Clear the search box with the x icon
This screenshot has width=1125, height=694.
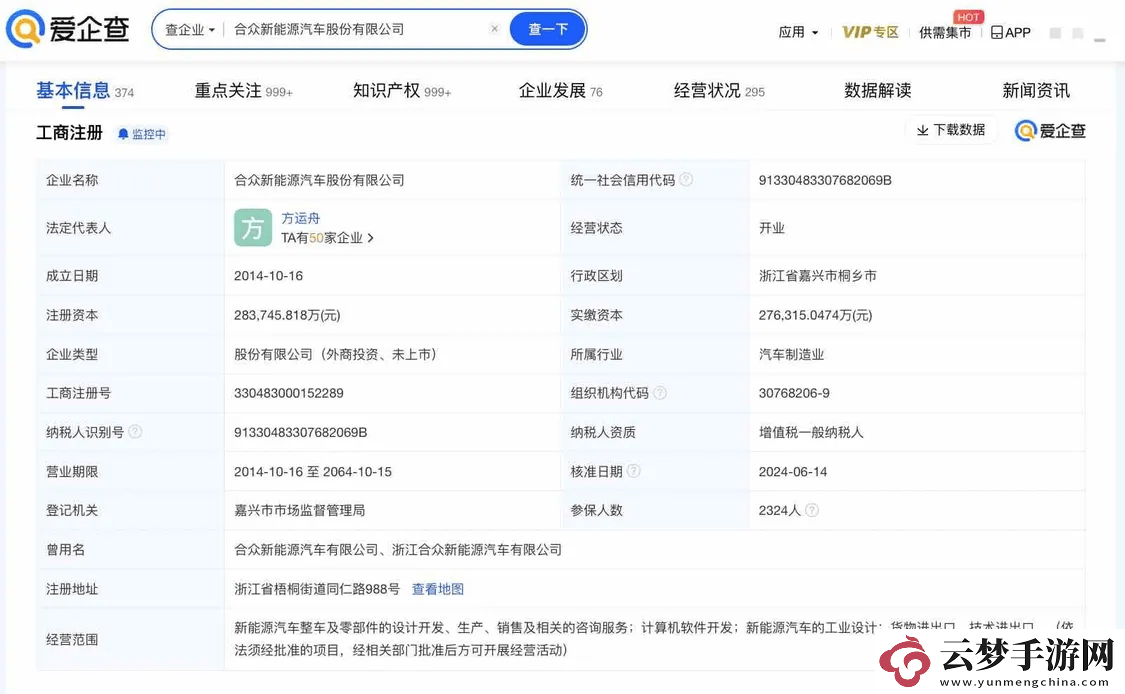[494, 29]
